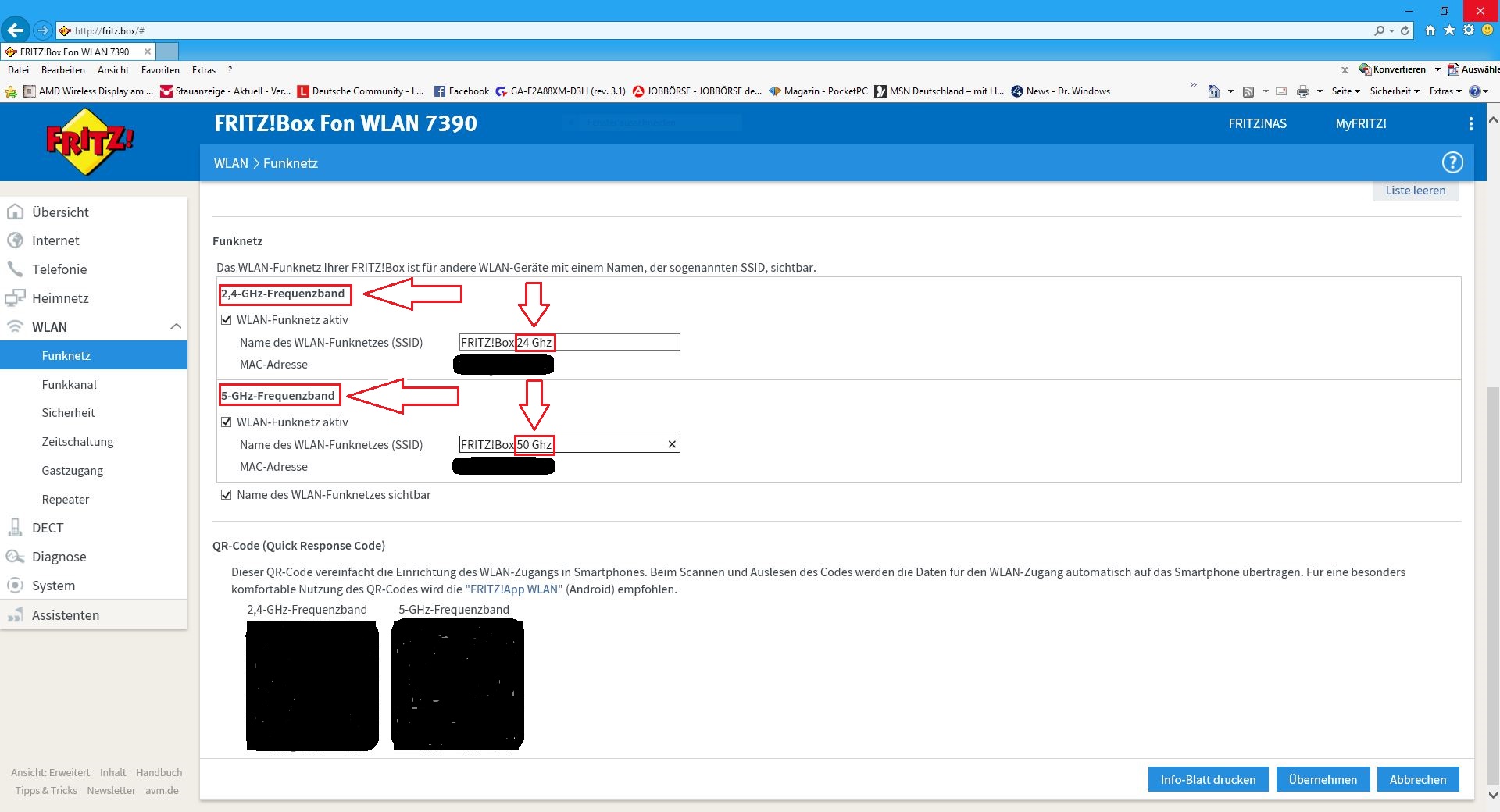
Task: Toggle Name des WLAN-Funknetzes sichtbar checkbox
Action: (227, 494)
